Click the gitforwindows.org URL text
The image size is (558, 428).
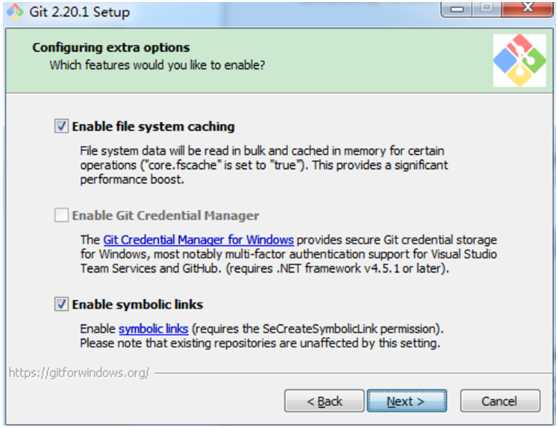point(79,372)
